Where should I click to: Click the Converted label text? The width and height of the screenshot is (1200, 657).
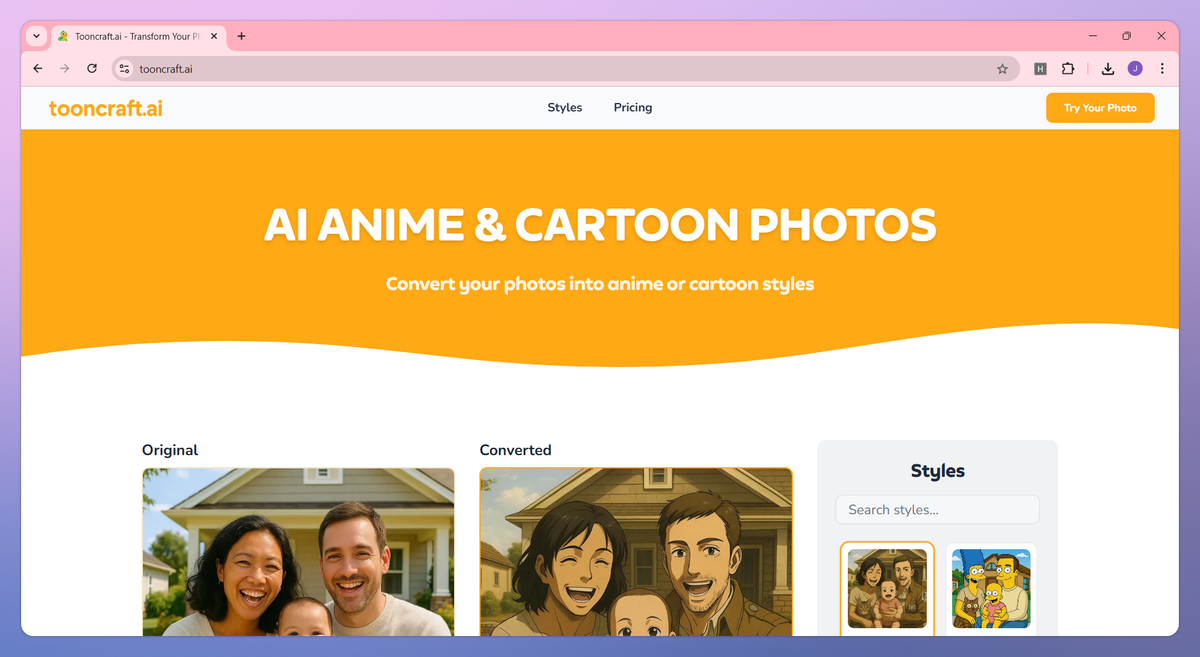click(515, 450)
